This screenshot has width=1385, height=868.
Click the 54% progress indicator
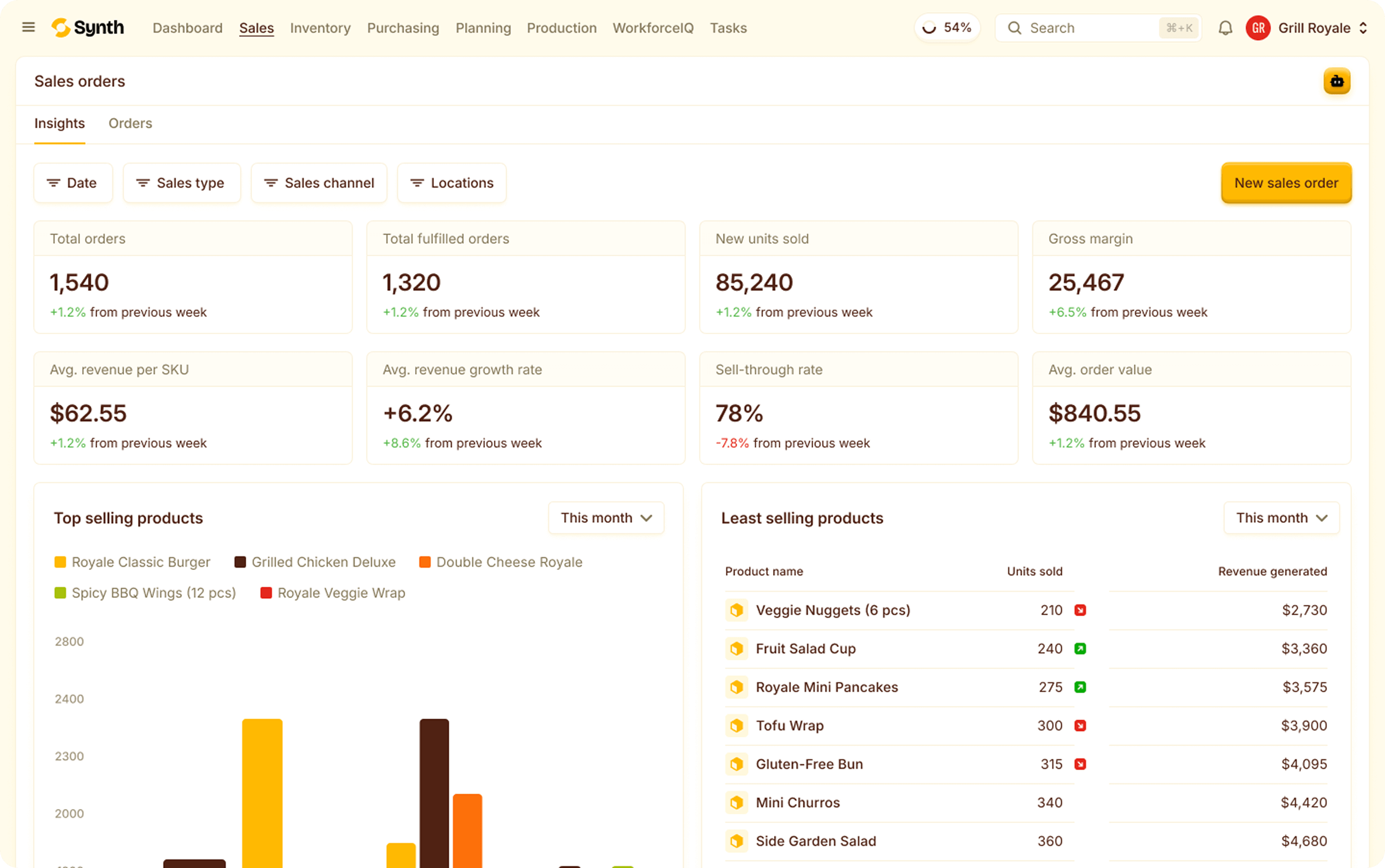946,28
